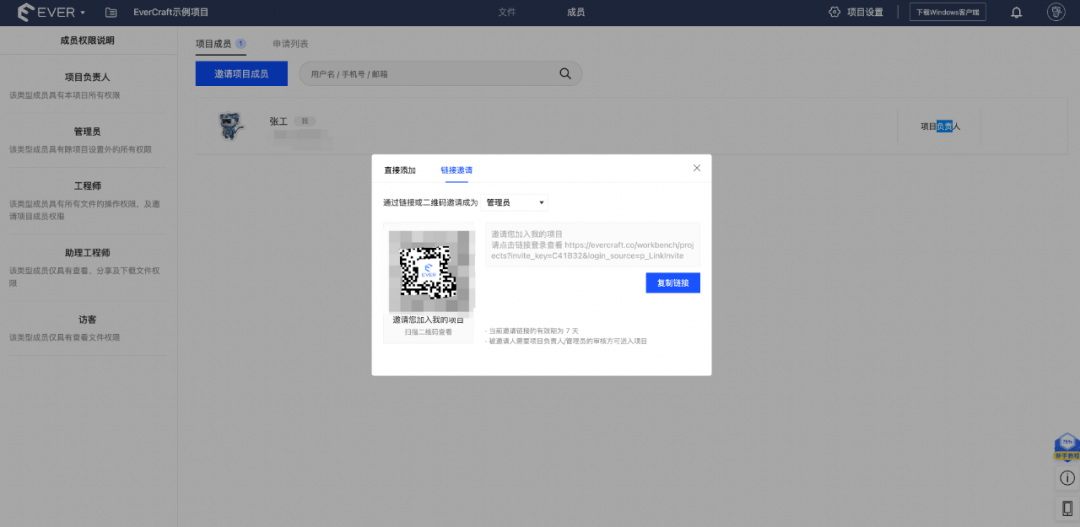Go to 文件 in top navigation

(507, 12)
